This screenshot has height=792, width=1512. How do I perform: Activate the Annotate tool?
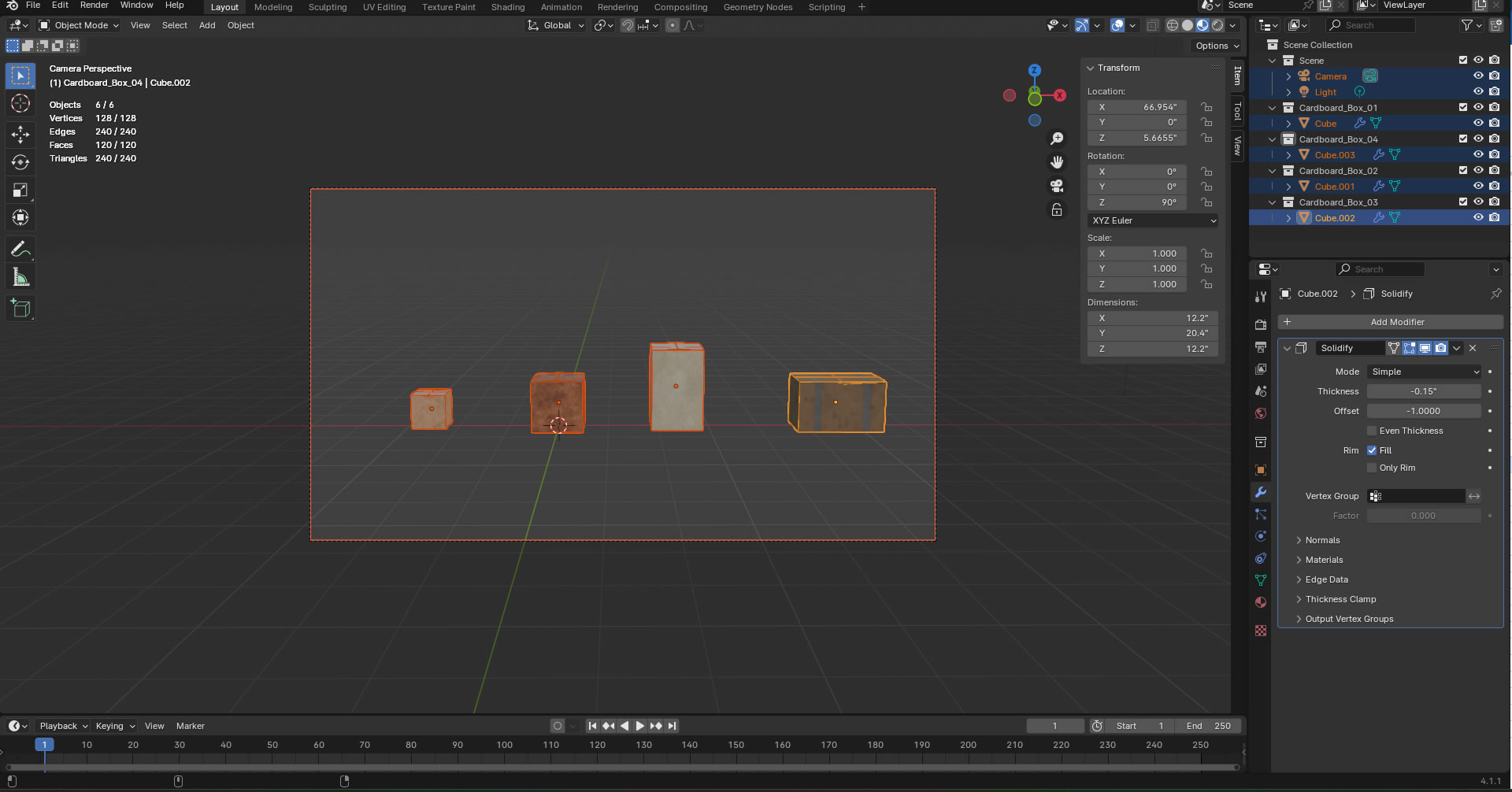tap(20, 250)
